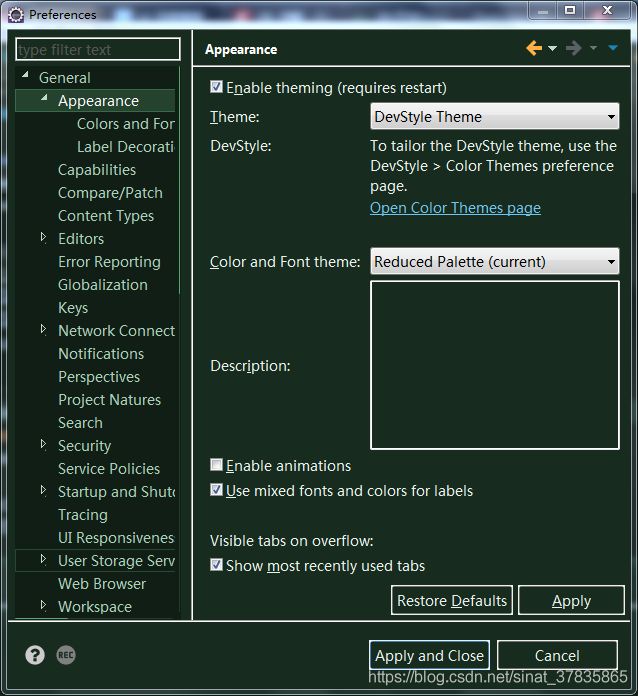638x696 pixels.
Task: Expand the User Storage Service node
Action: [x=43, y=559]
